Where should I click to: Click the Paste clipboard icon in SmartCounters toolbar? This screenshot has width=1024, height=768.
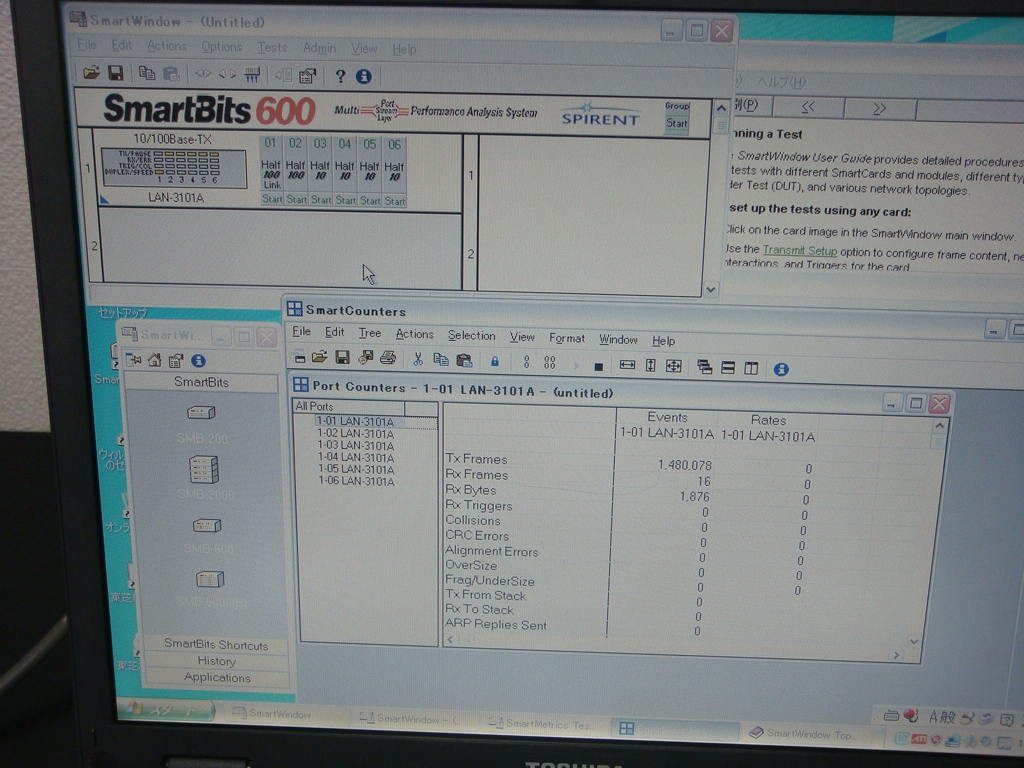coord(464,360)
